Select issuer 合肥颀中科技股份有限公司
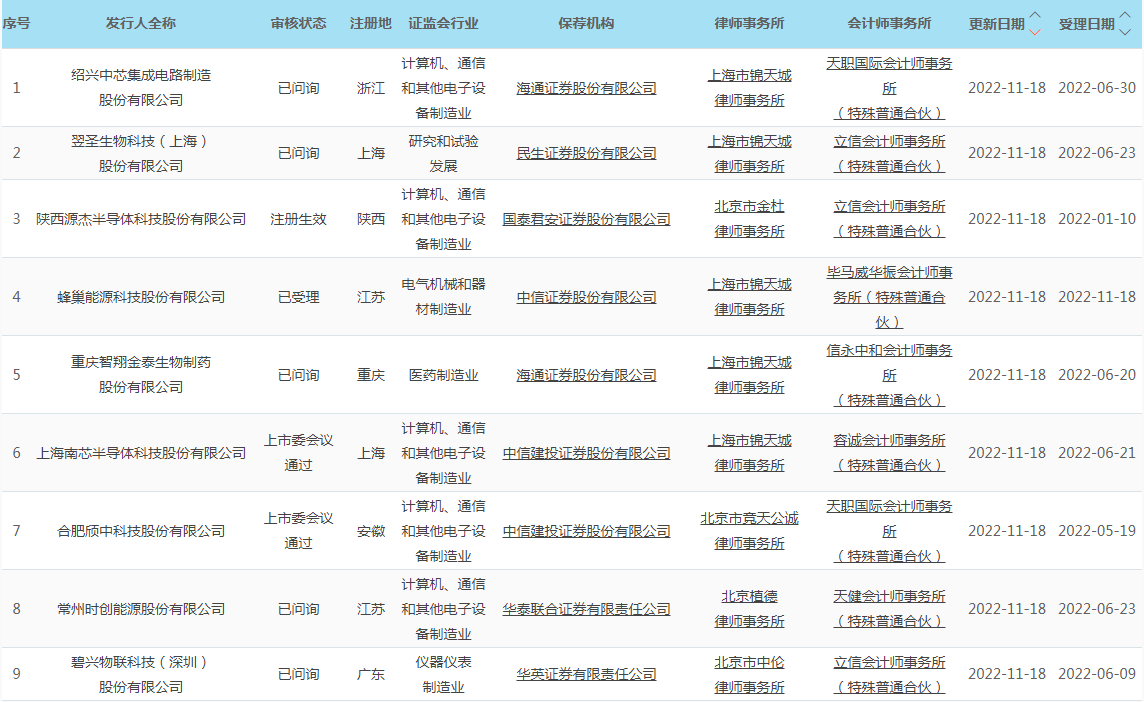Image resolution: width=1144 pixels, height=702 pixels. [141, 531]
